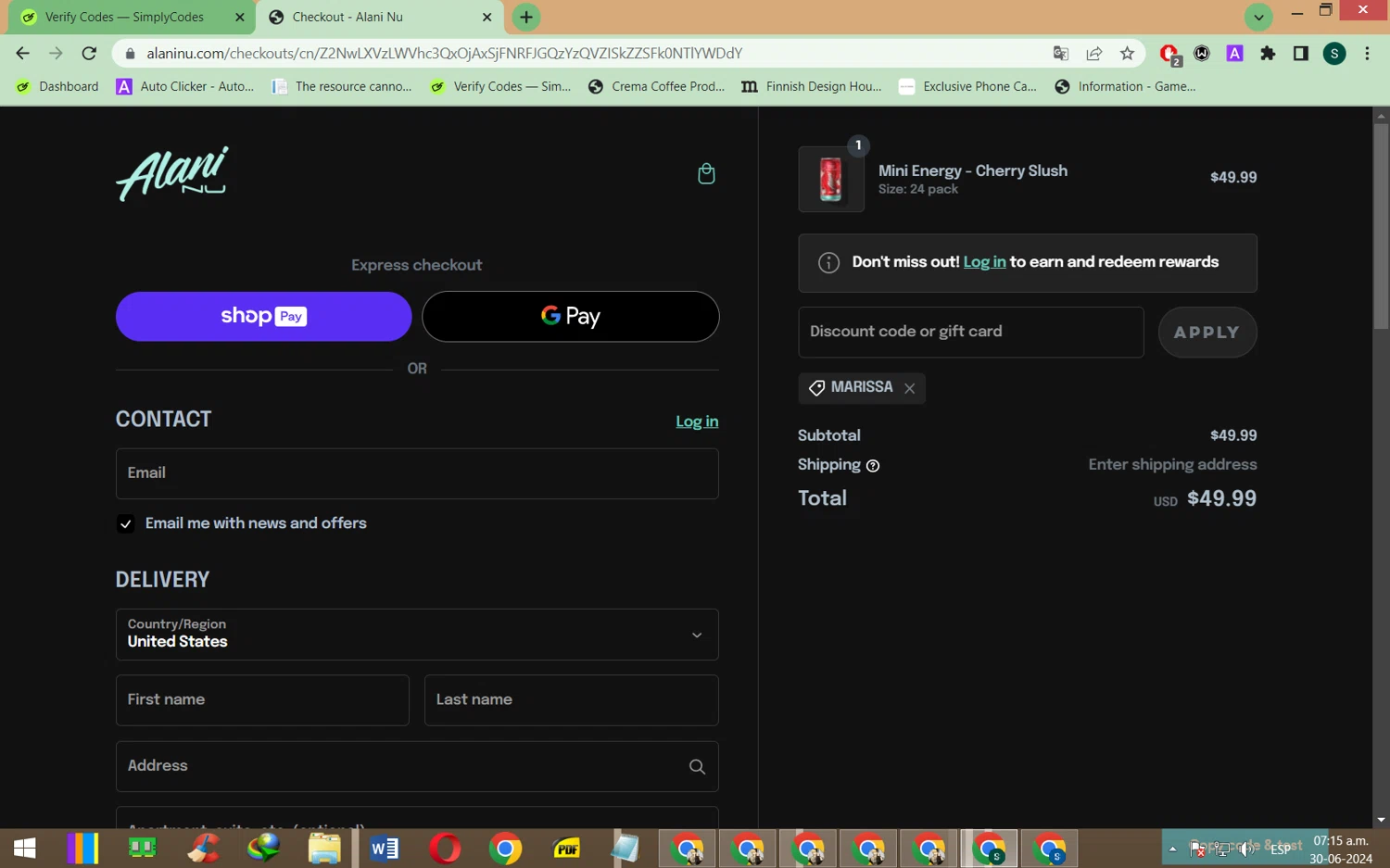The height and width of the screenshot is (868, 1390).
Task: Click the Last name field
Action: click(x=572, y=700)
